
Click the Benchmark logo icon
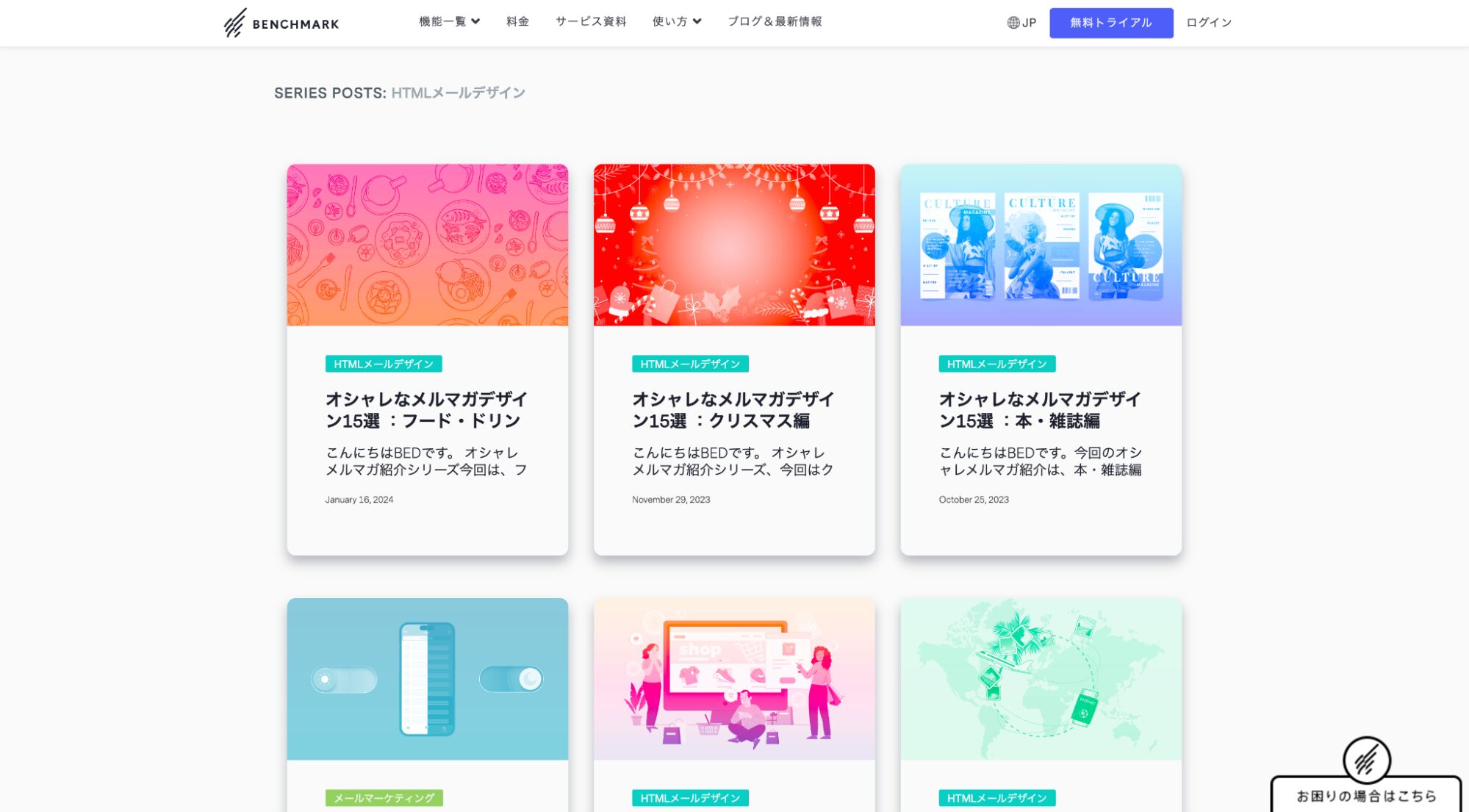(235, 23)
